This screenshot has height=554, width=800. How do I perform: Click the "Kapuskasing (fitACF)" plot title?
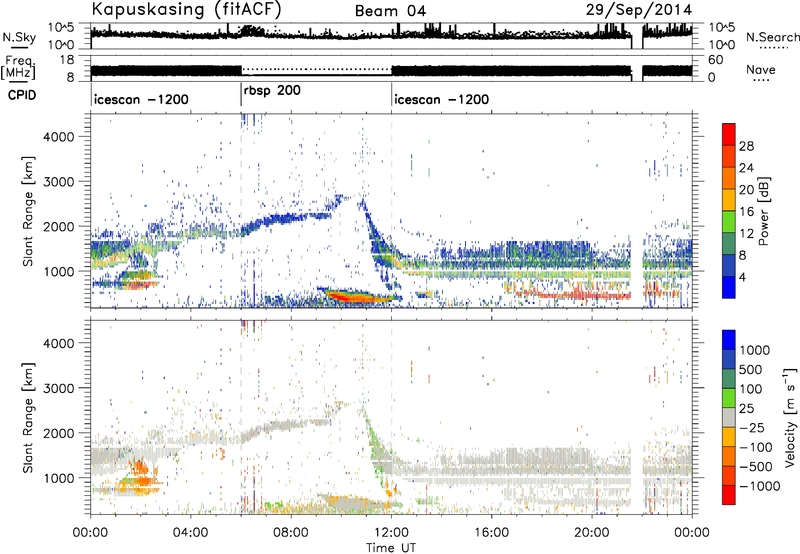point(186,9)
